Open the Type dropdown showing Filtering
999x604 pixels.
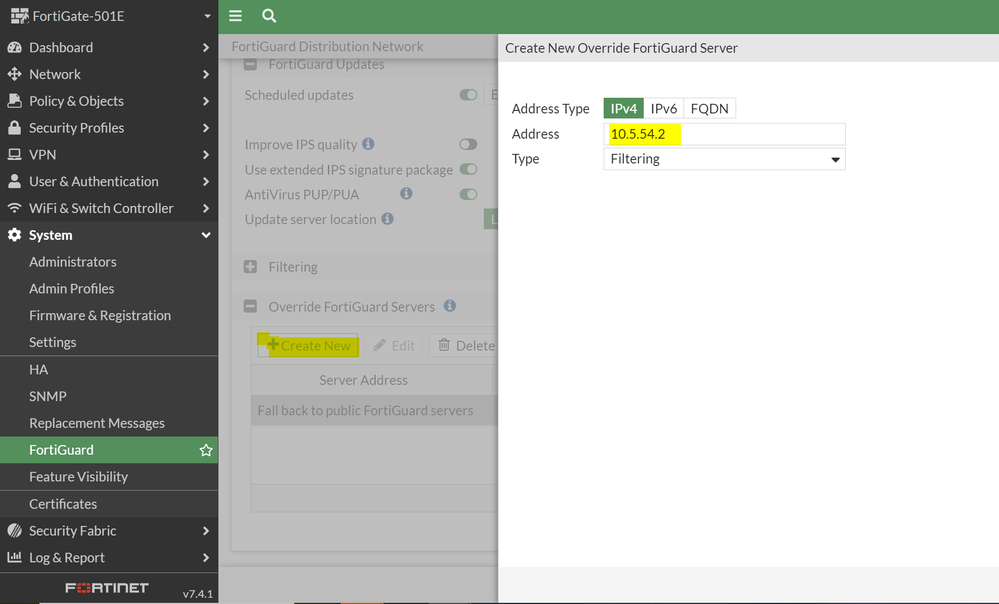[x=724, y=159]
